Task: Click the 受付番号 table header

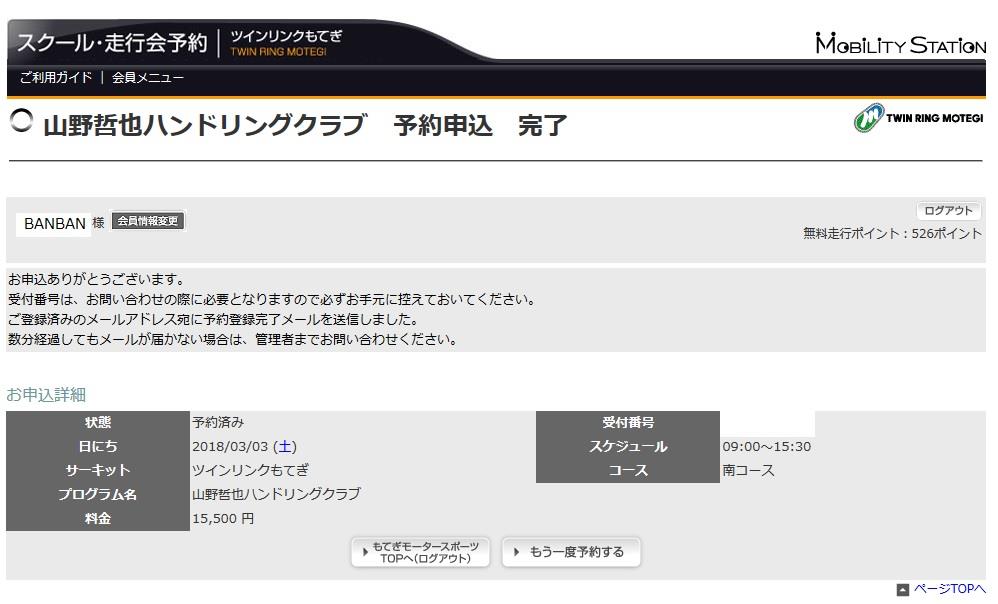Action: (x=628, y=423)
